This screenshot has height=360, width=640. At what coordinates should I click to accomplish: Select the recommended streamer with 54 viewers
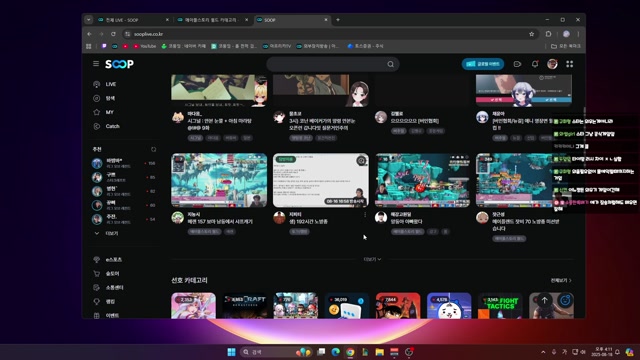(123, 219)
